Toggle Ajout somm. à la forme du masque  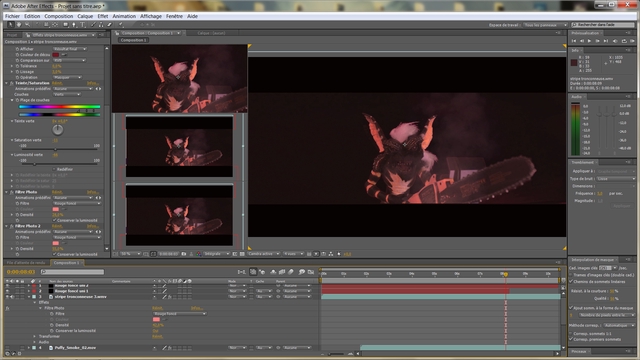[x=571, y=307]
